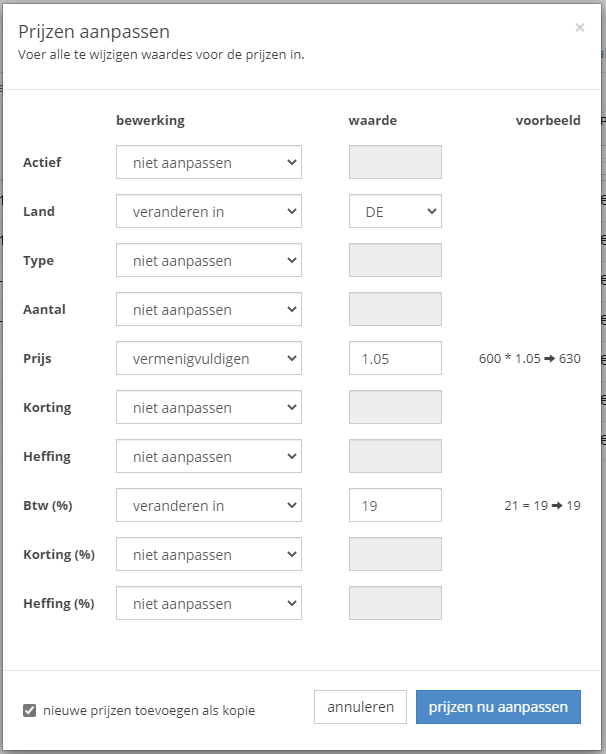This screenshot has width=606, height=754.
Task: Open the Land bewerking dropdown
Action: pyautogui.click(x=209, y=211)
